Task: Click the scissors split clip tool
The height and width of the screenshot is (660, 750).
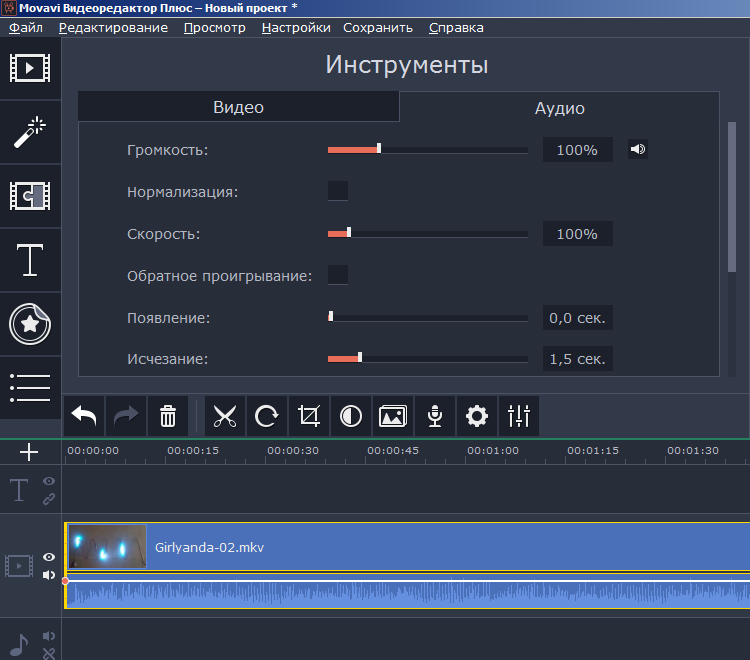Action: (225, 416)
